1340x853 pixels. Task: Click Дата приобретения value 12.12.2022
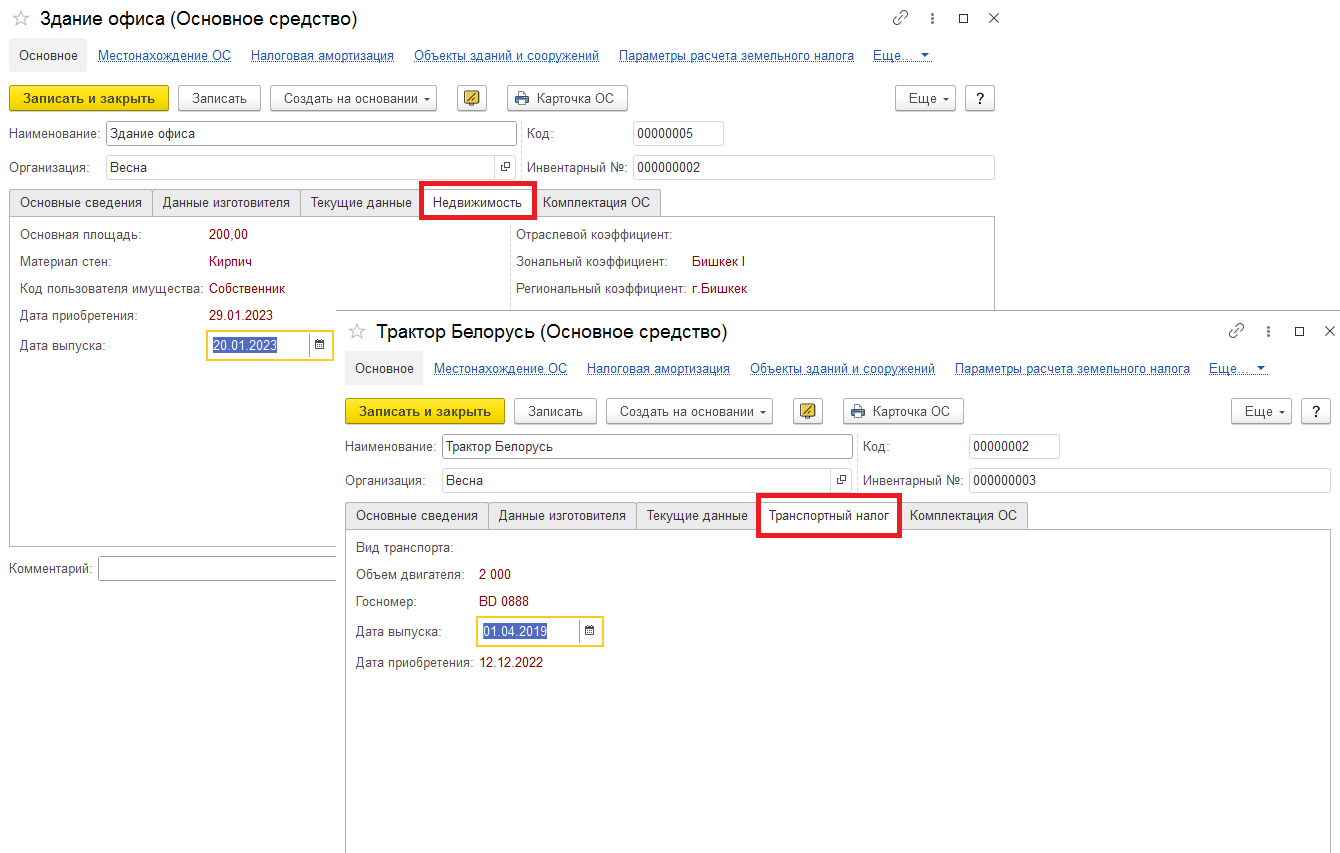[x=511, y=662]
